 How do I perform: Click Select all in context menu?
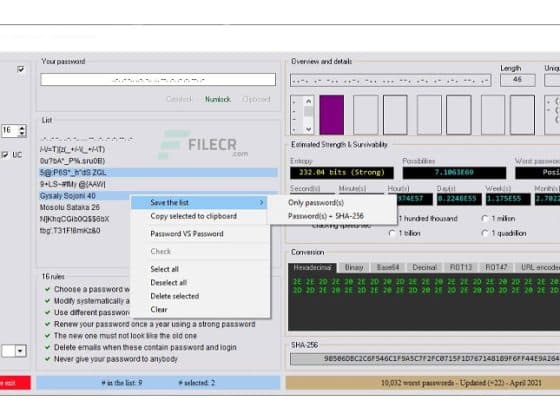point(164,269)
